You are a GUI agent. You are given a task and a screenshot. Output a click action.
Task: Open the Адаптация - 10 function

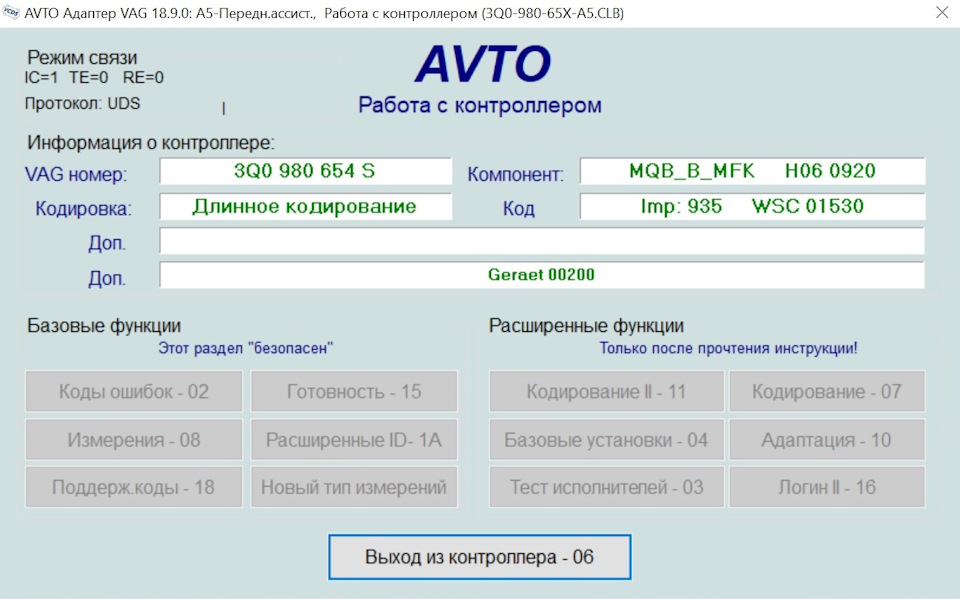(x=827, y=439)
